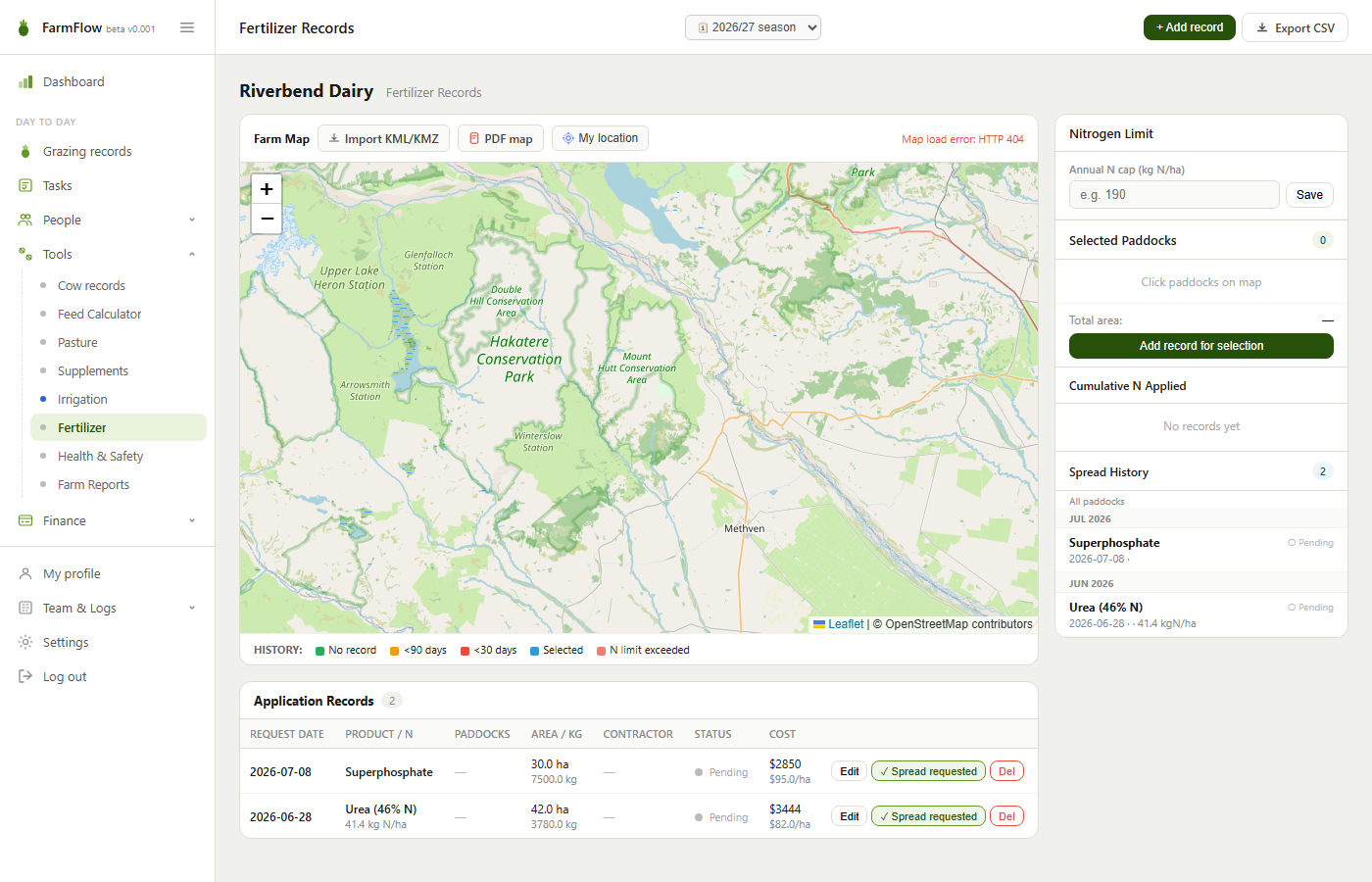Delete the Urea (46% N) record
The width and height of the screenshot is (1372, 882).
pos(1006,816)
